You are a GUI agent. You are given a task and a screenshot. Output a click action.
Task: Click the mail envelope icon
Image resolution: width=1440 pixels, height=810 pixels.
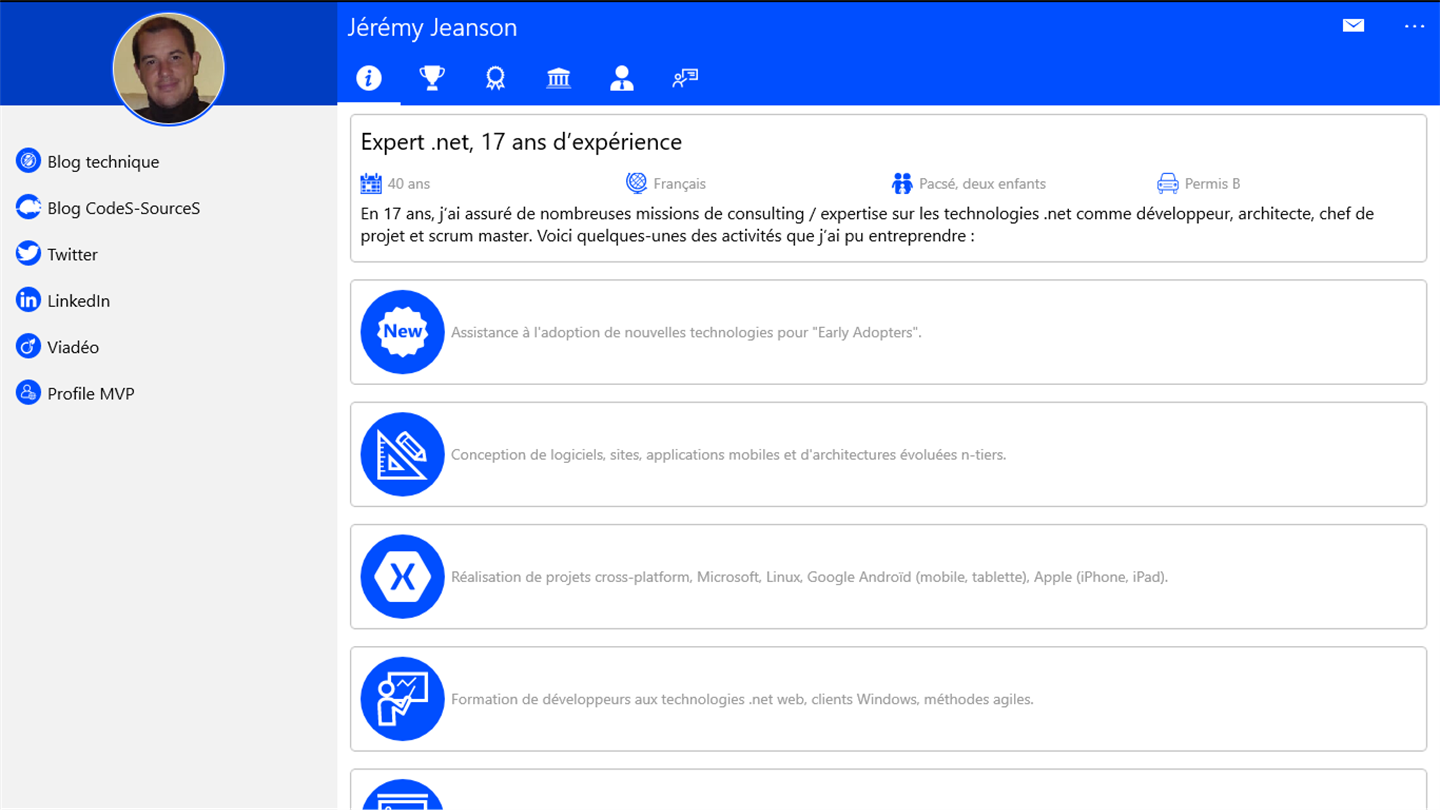click(1353, 26)
